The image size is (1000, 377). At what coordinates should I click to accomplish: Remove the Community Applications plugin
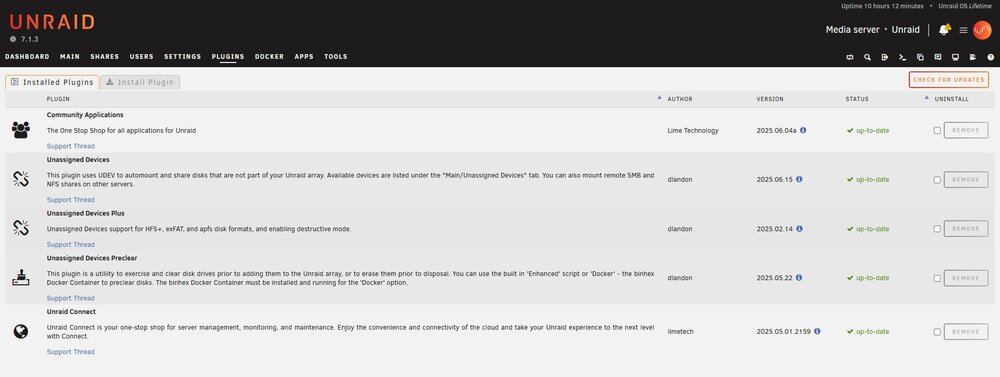[x=966, y=130]
